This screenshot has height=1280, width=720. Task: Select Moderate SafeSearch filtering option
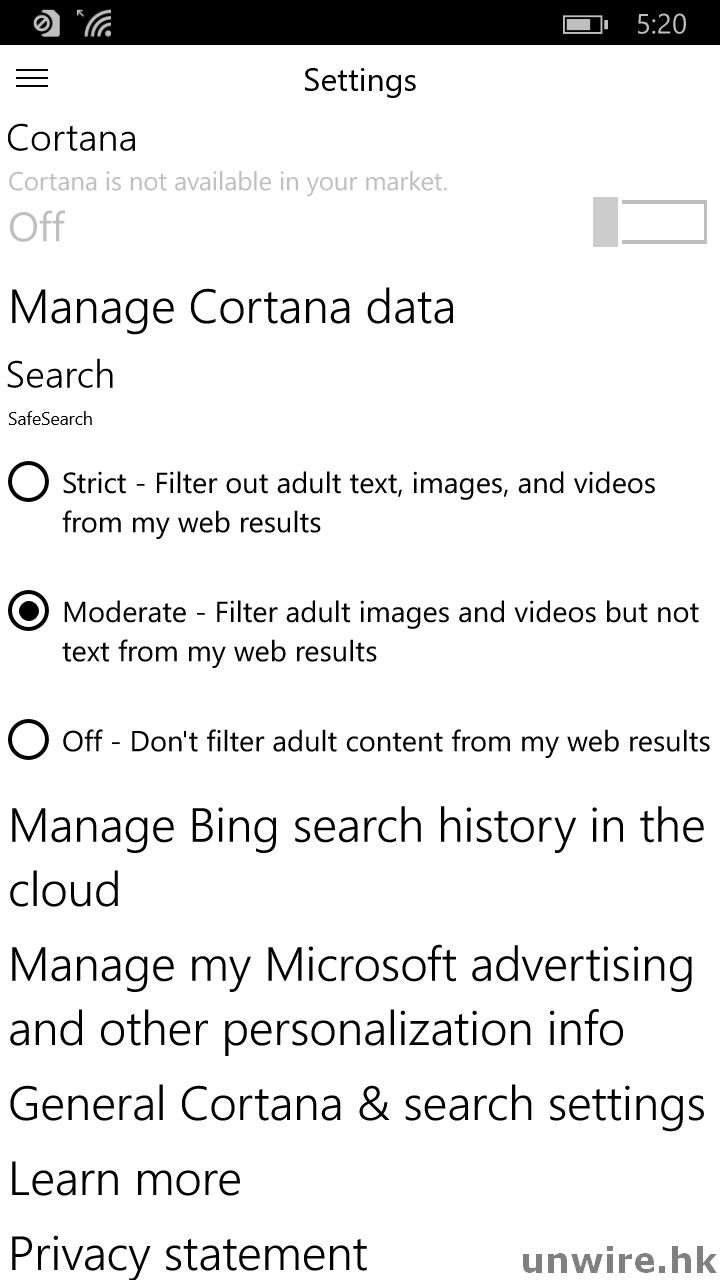[x=28, y=612]
